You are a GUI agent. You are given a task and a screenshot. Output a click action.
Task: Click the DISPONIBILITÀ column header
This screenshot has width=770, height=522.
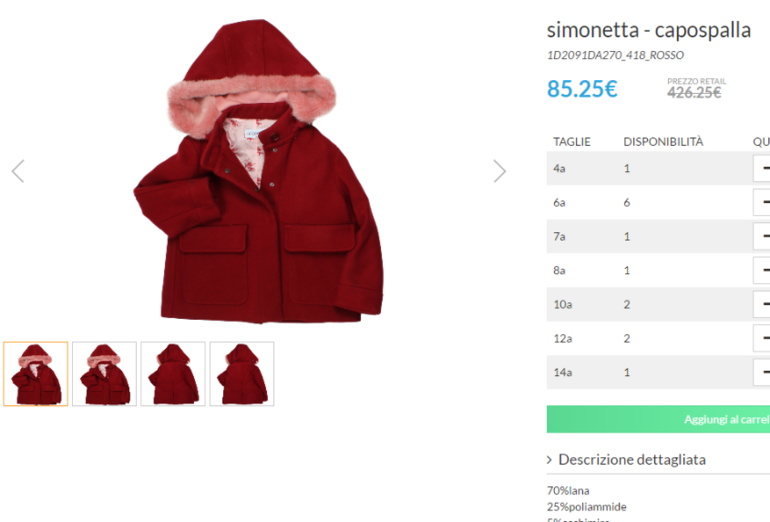pyautogui.click(x=663, y=141)
